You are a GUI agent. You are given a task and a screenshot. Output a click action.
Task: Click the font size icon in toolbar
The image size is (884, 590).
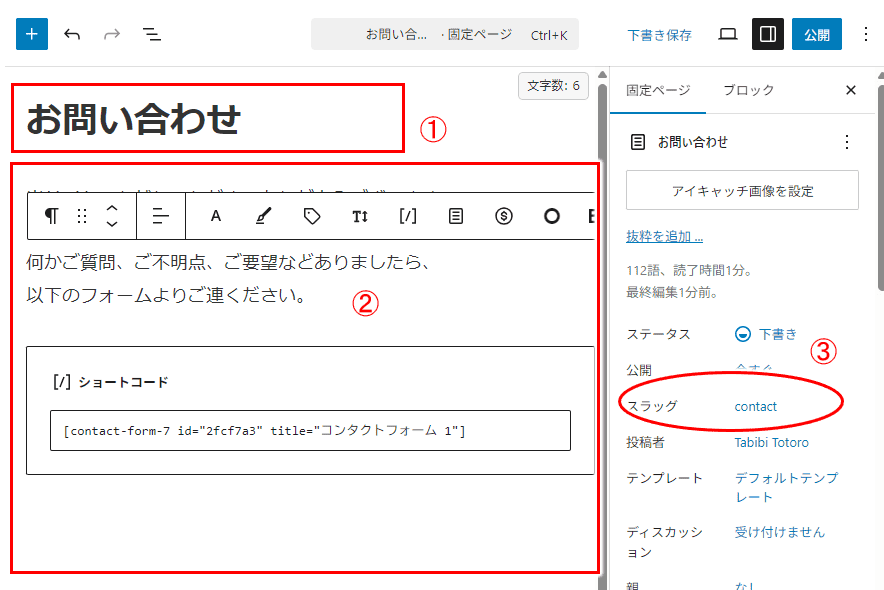[360, 216]
